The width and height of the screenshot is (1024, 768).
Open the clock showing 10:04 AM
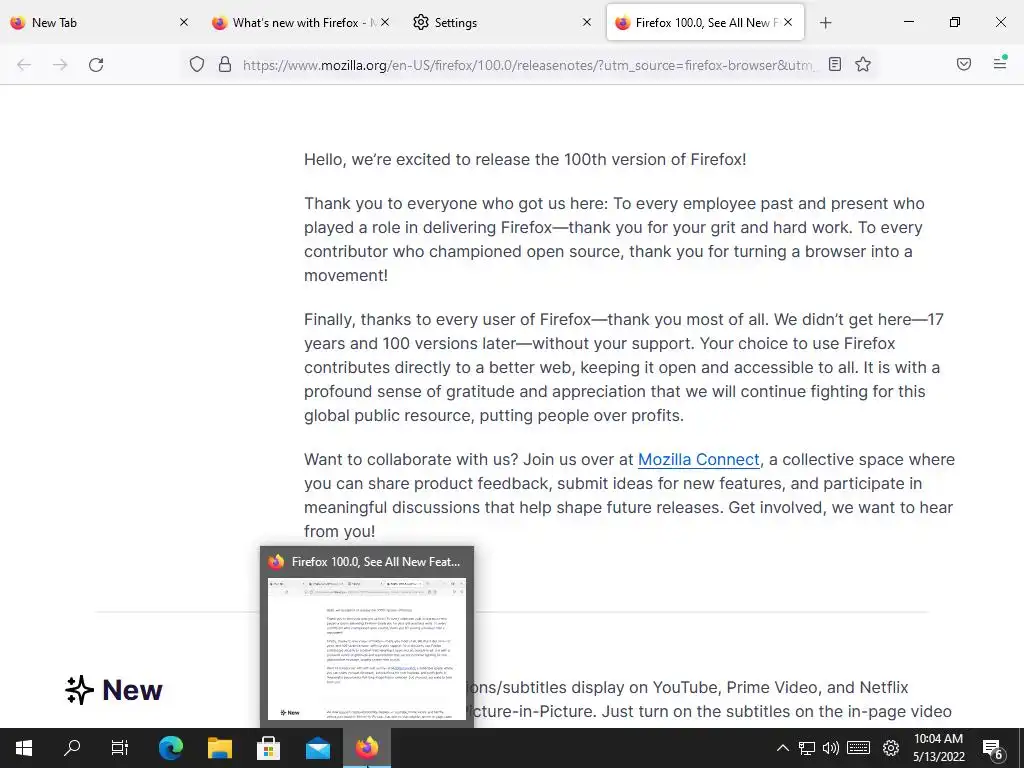[938, 748]
